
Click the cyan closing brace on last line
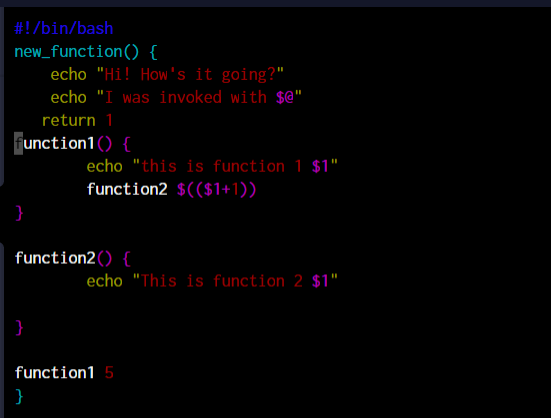coord(19,396)
